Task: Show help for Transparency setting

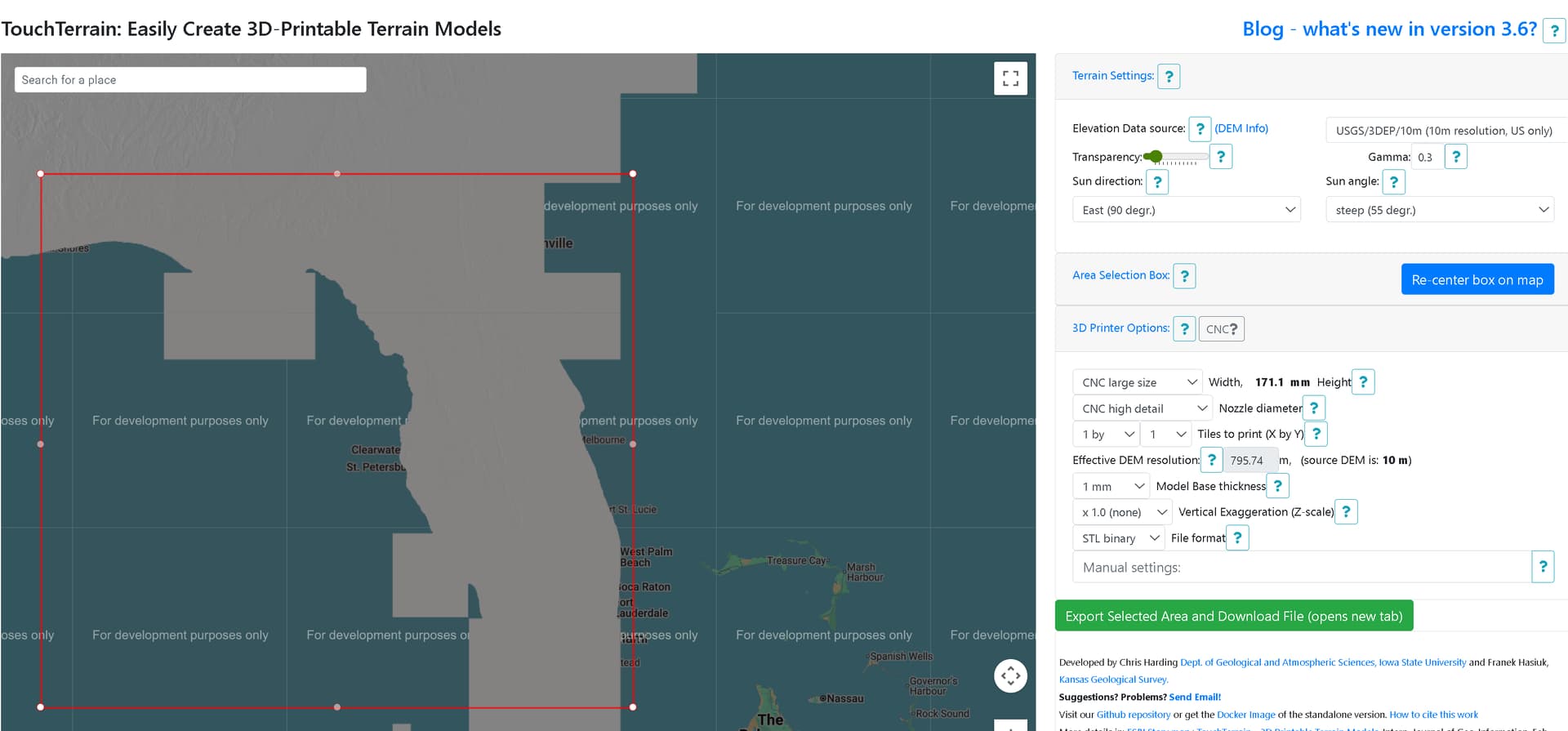Action: tap(1221, 157)
